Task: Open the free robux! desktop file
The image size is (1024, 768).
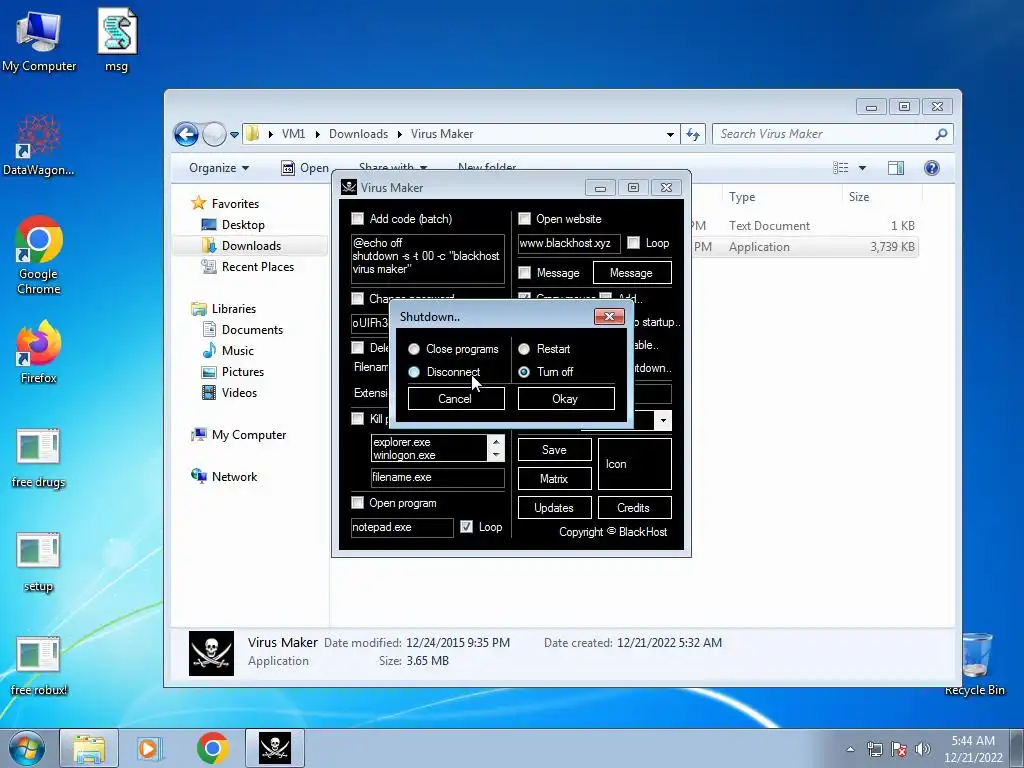Action: pos(39,665)
